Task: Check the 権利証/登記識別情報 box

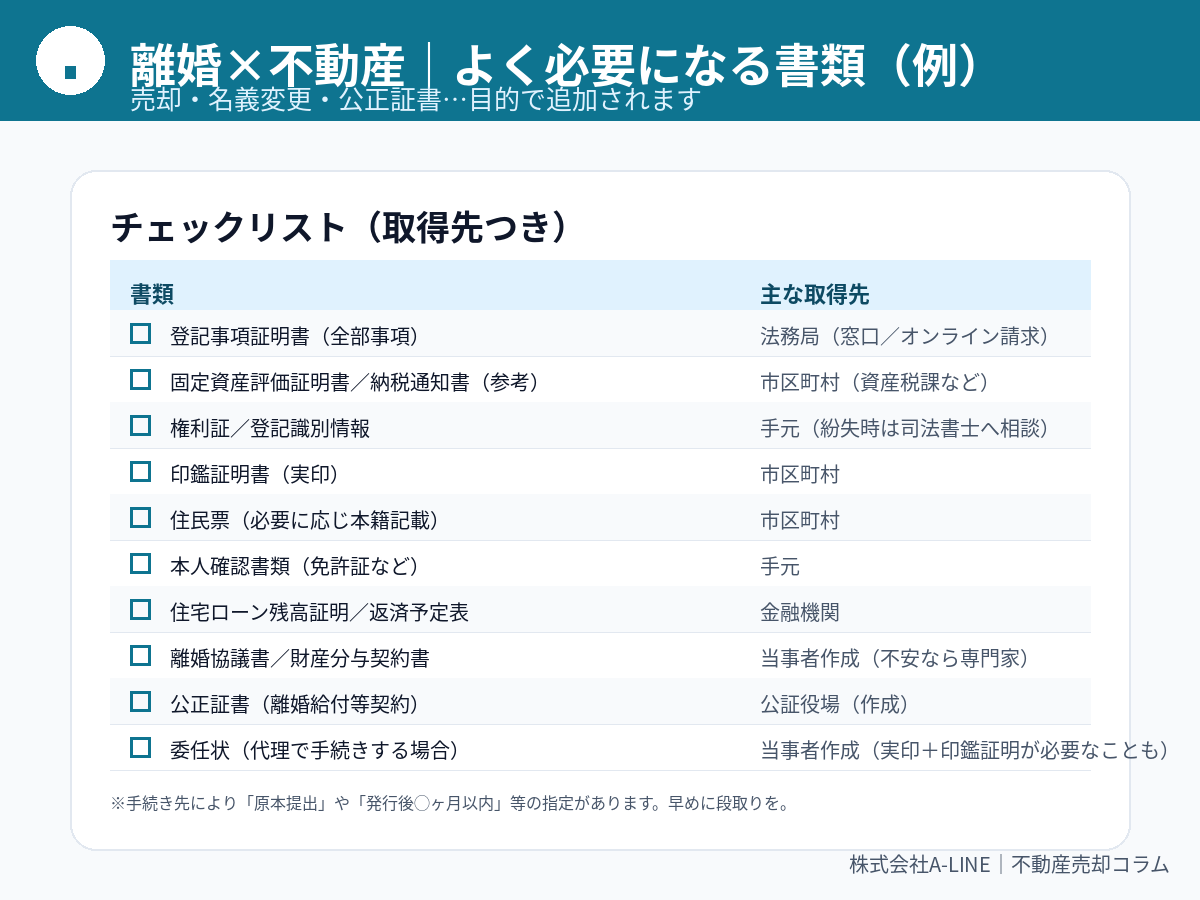Action: (x=140, y=426)
